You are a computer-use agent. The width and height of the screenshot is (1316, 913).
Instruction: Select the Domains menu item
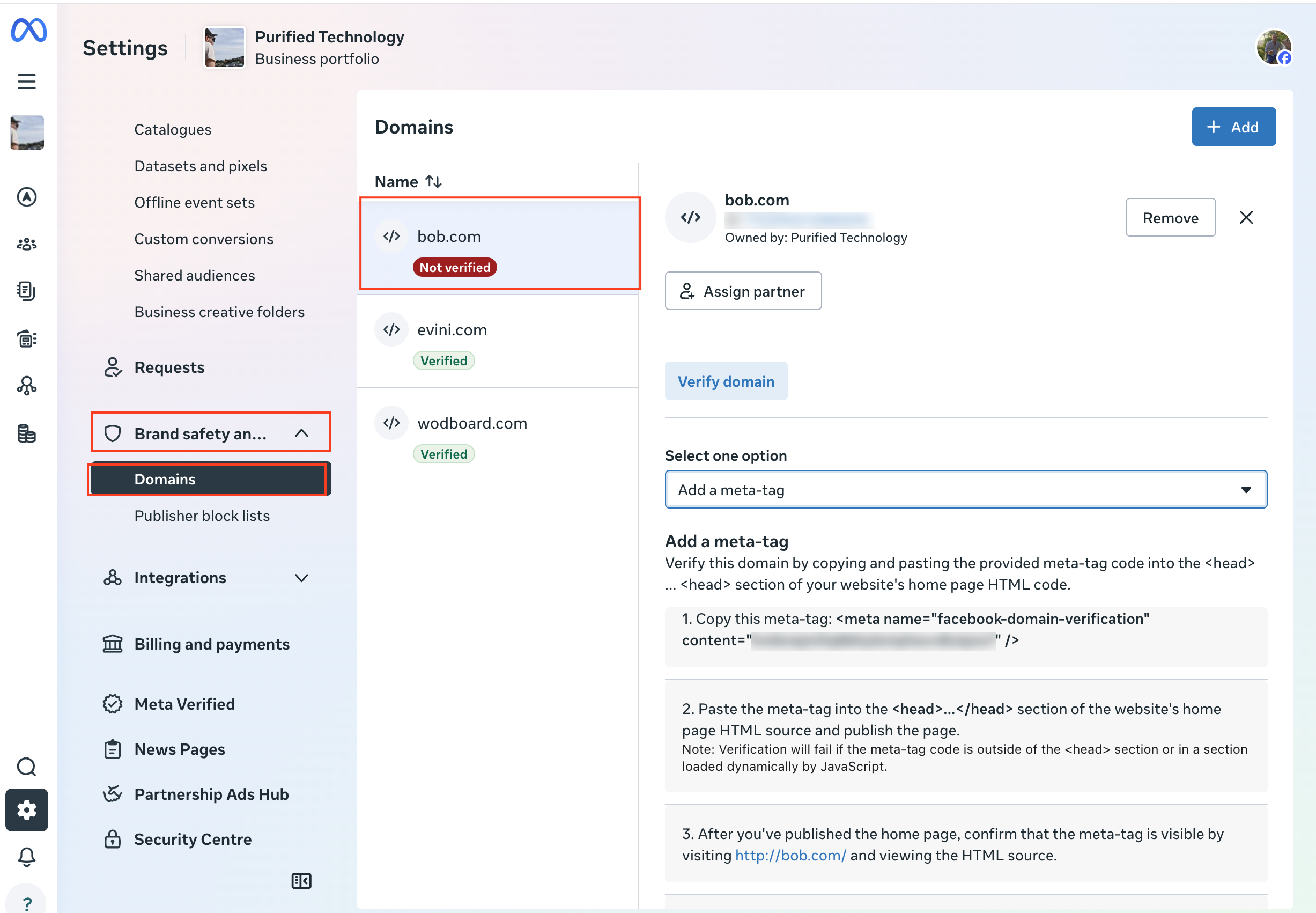(x=210, y=480)
